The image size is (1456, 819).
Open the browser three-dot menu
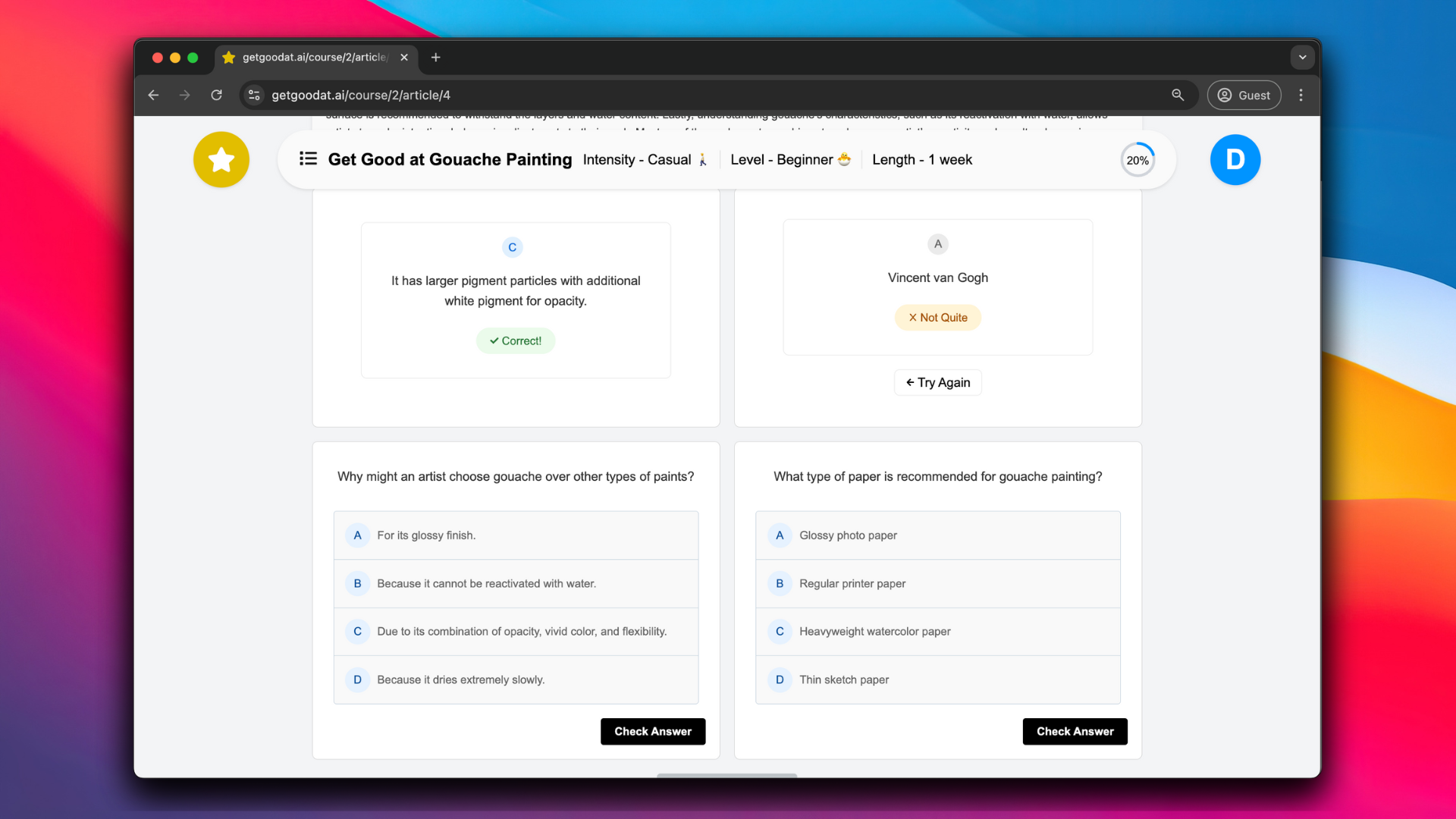tap(1301, 96)
